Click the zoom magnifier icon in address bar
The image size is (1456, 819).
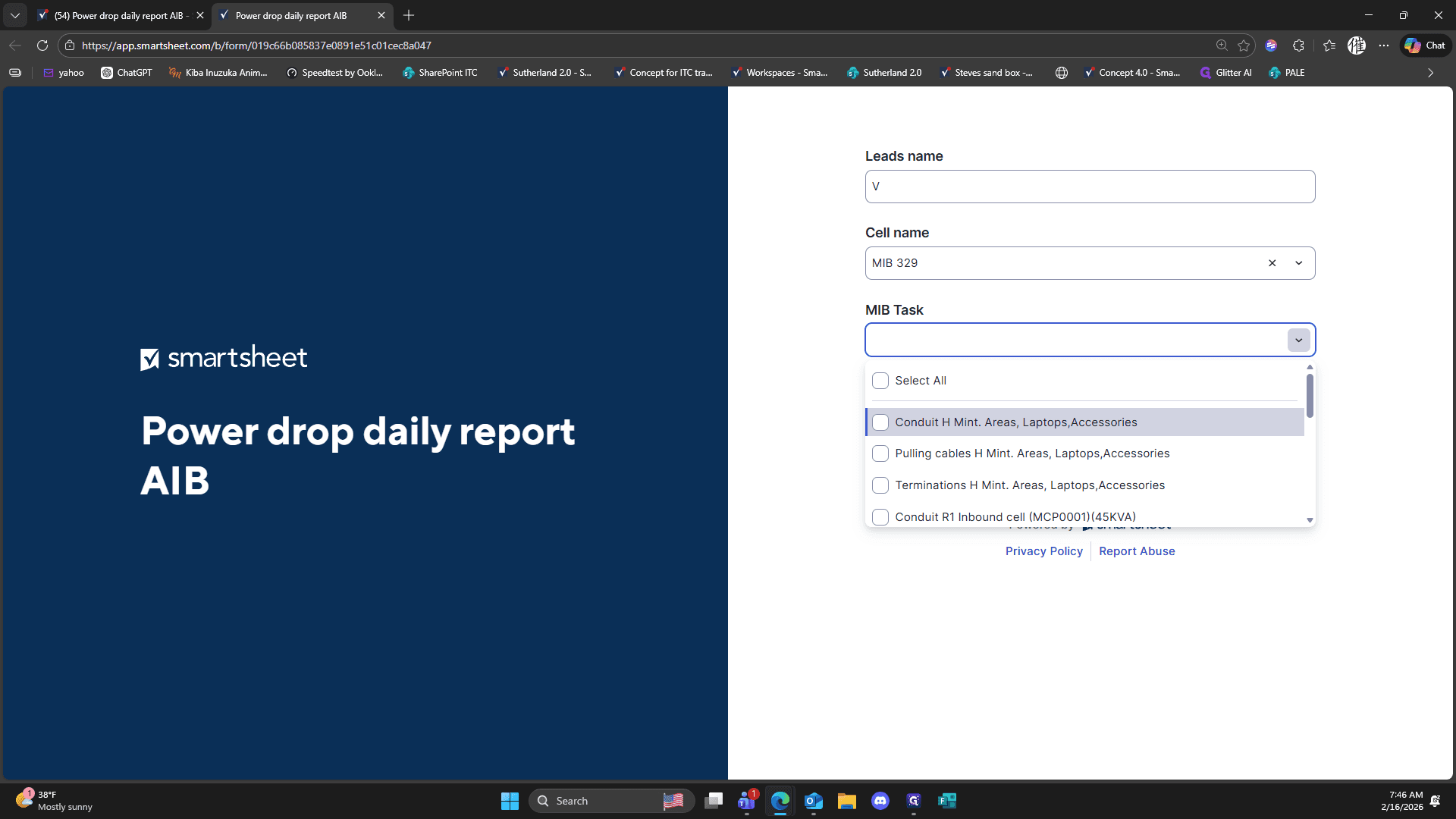click(1222, 45)
